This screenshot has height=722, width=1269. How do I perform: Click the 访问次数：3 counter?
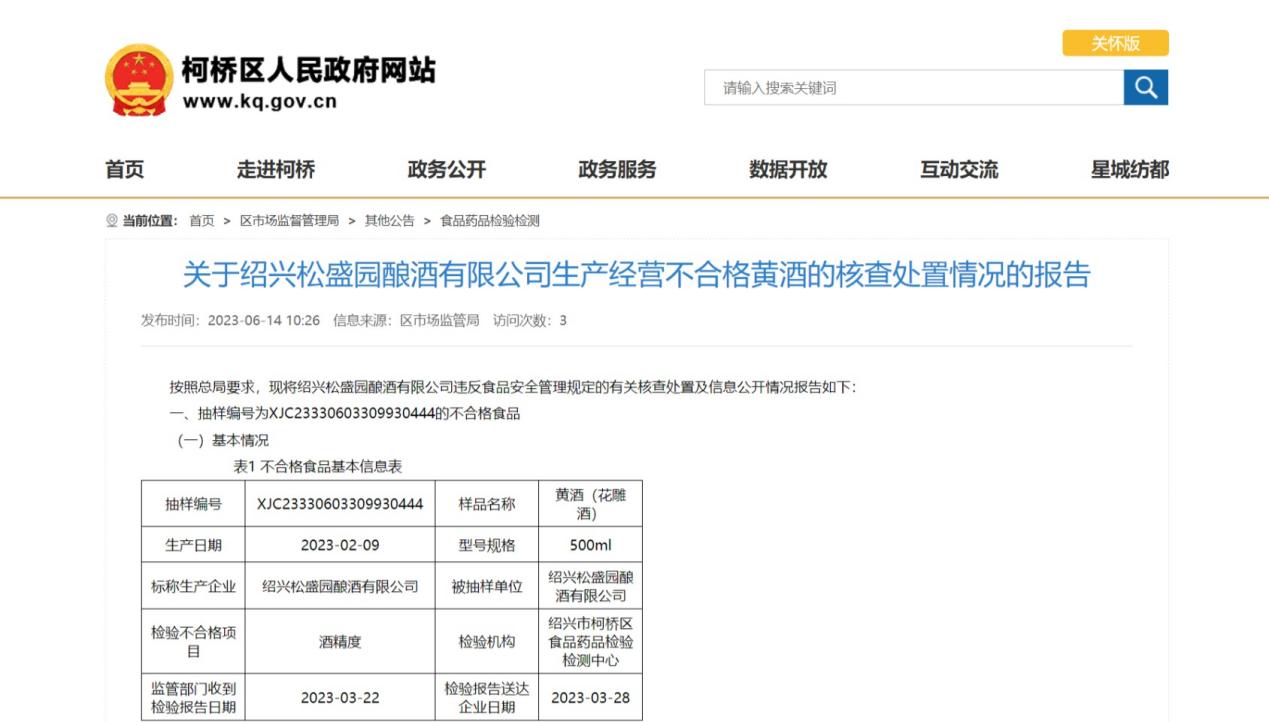click(x=530, y=320)
